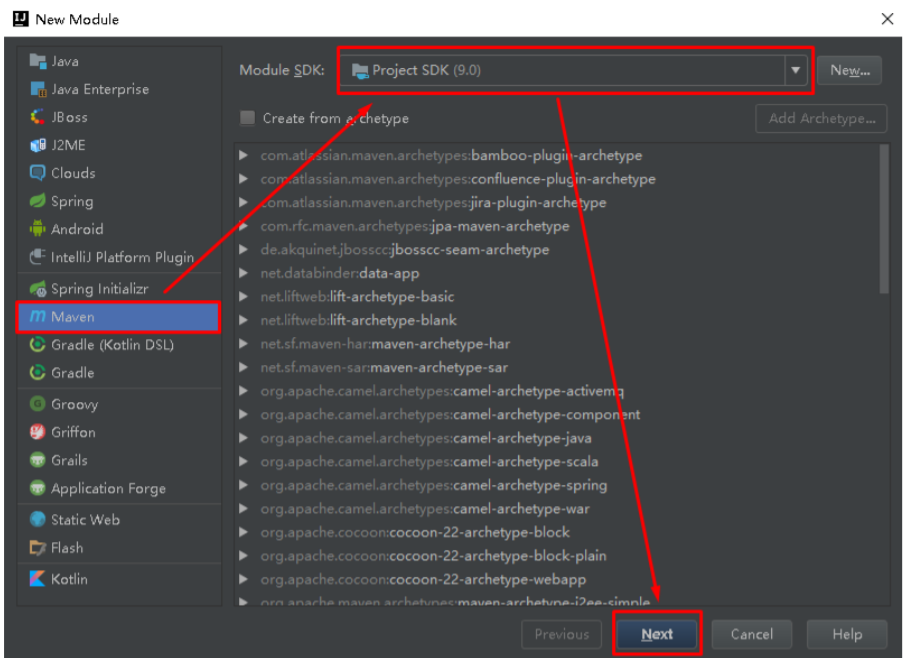Open the Module SDK dropdown arrow
Viewport: 904px width, 658px height.
(796, 70)
